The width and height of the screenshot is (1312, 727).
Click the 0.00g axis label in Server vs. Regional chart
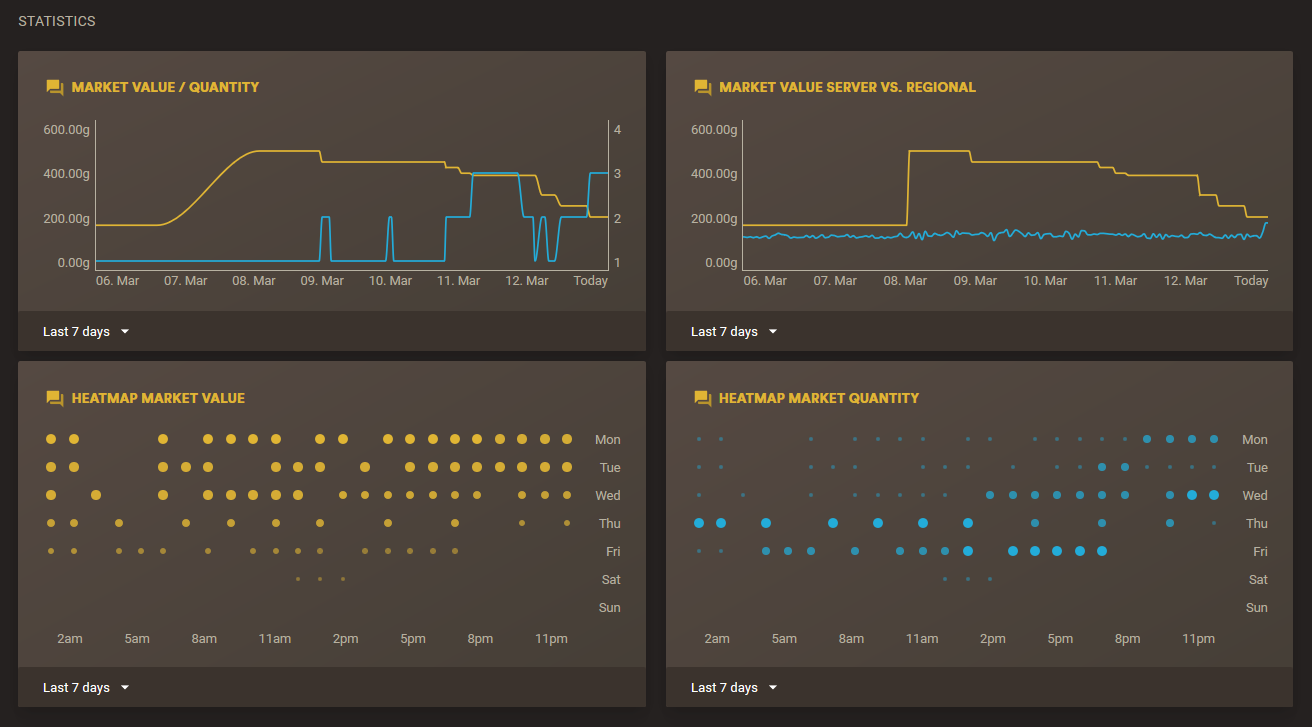(721, 263)
